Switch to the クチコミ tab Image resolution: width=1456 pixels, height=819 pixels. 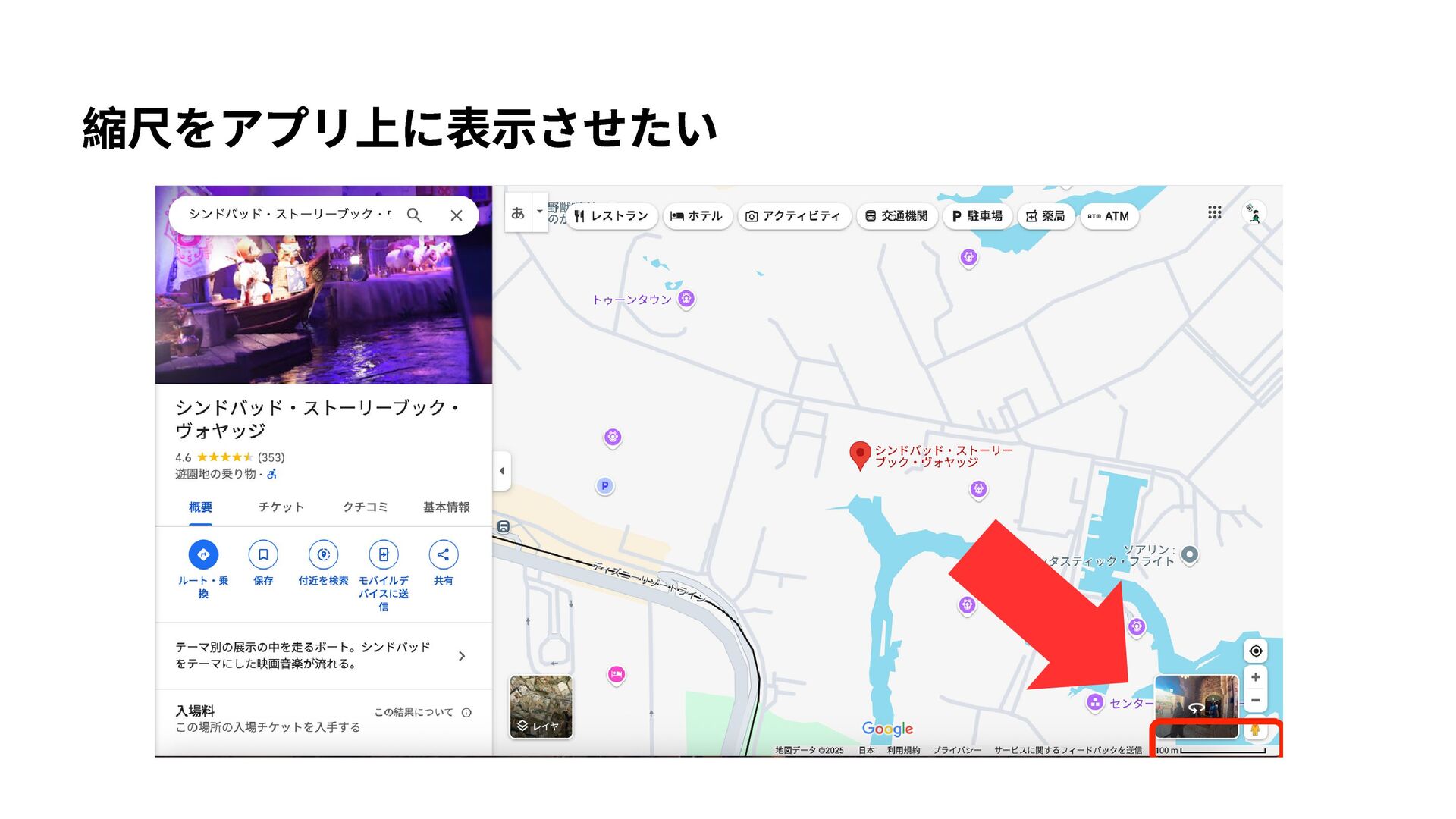click(x=365, y=507)
